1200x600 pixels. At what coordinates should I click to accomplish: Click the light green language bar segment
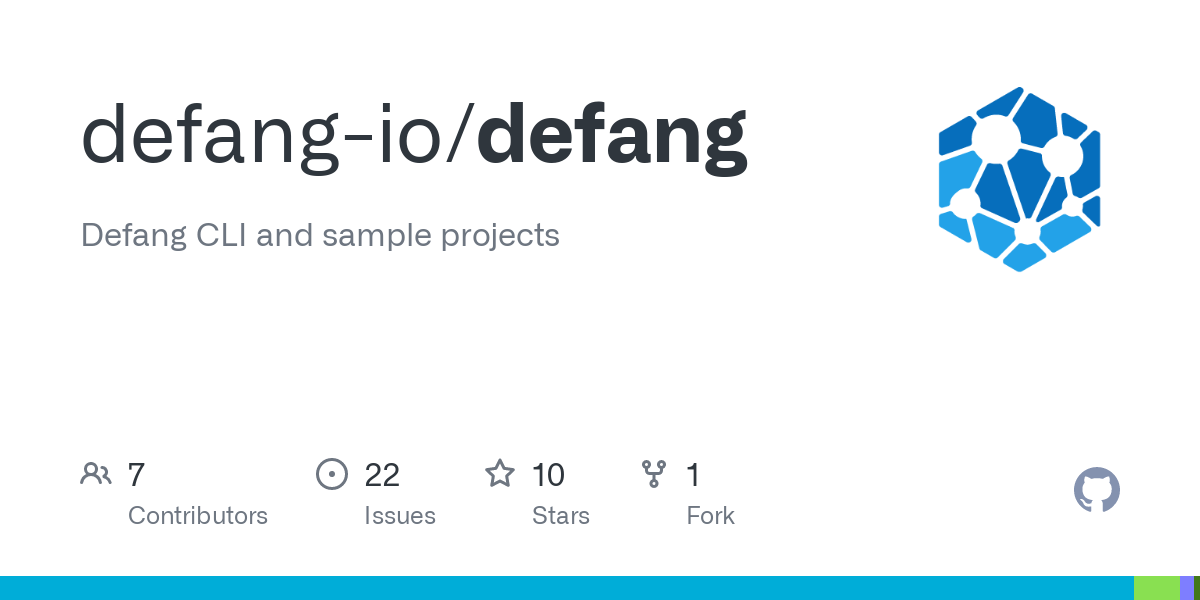1156,588
